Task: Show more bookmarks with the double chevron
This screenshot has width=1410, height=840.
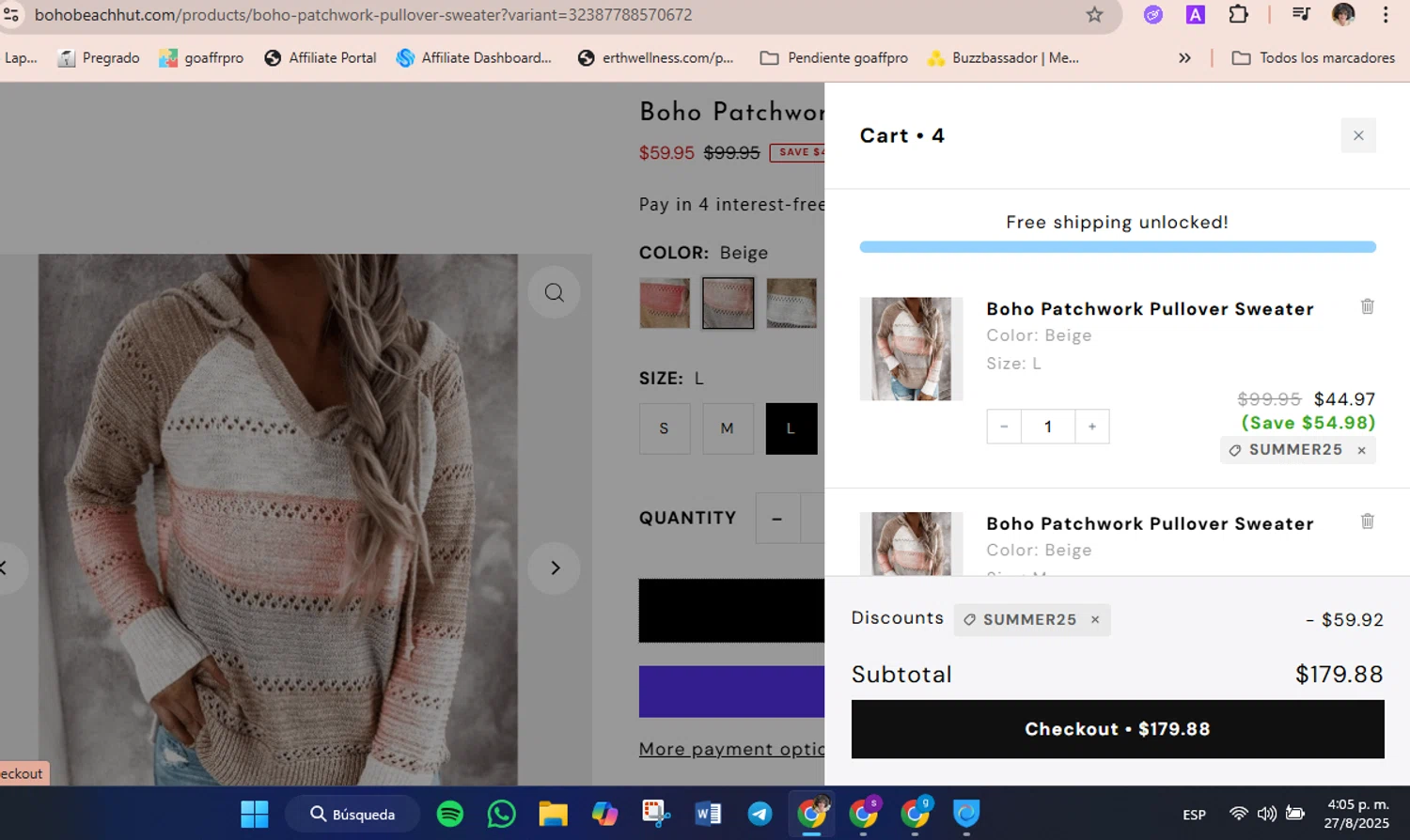Action: point(1184,58)
